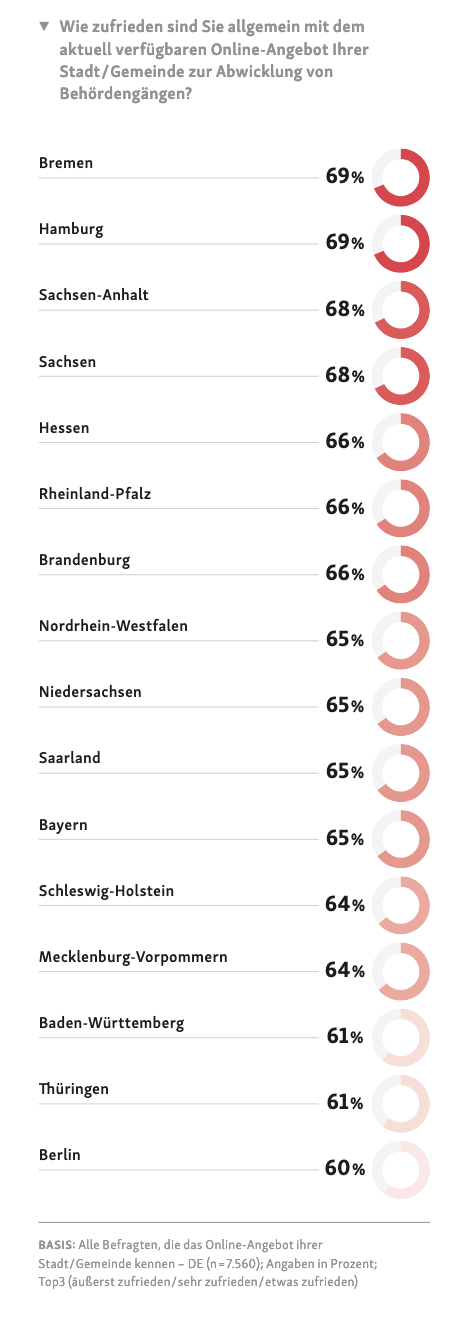This screenshot has width=452, height=1318.
Task: Click the disclosure triangle beside the question title
Action: tap(44, 24)
